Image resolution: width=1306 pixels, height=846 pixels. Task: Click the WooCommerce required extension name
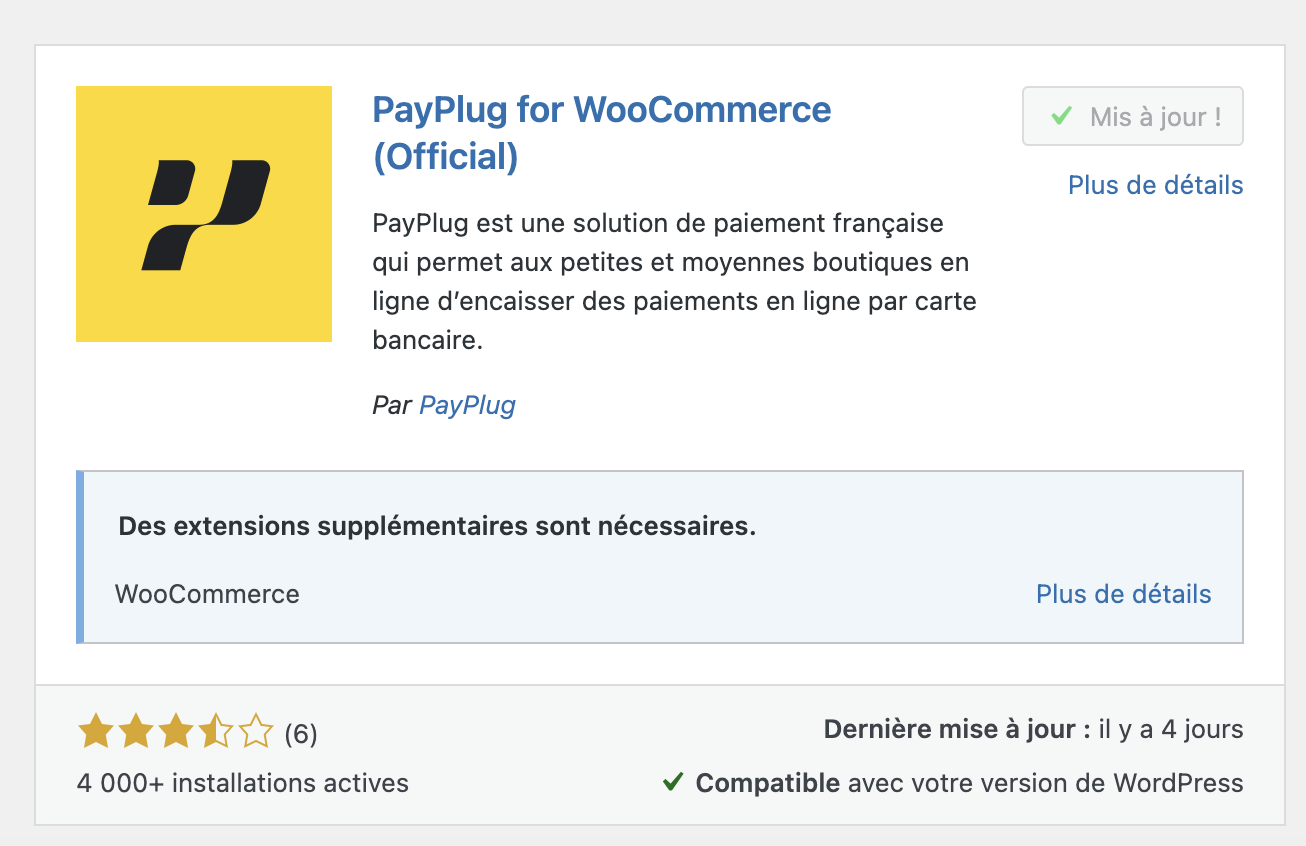(x=208, y=594)
